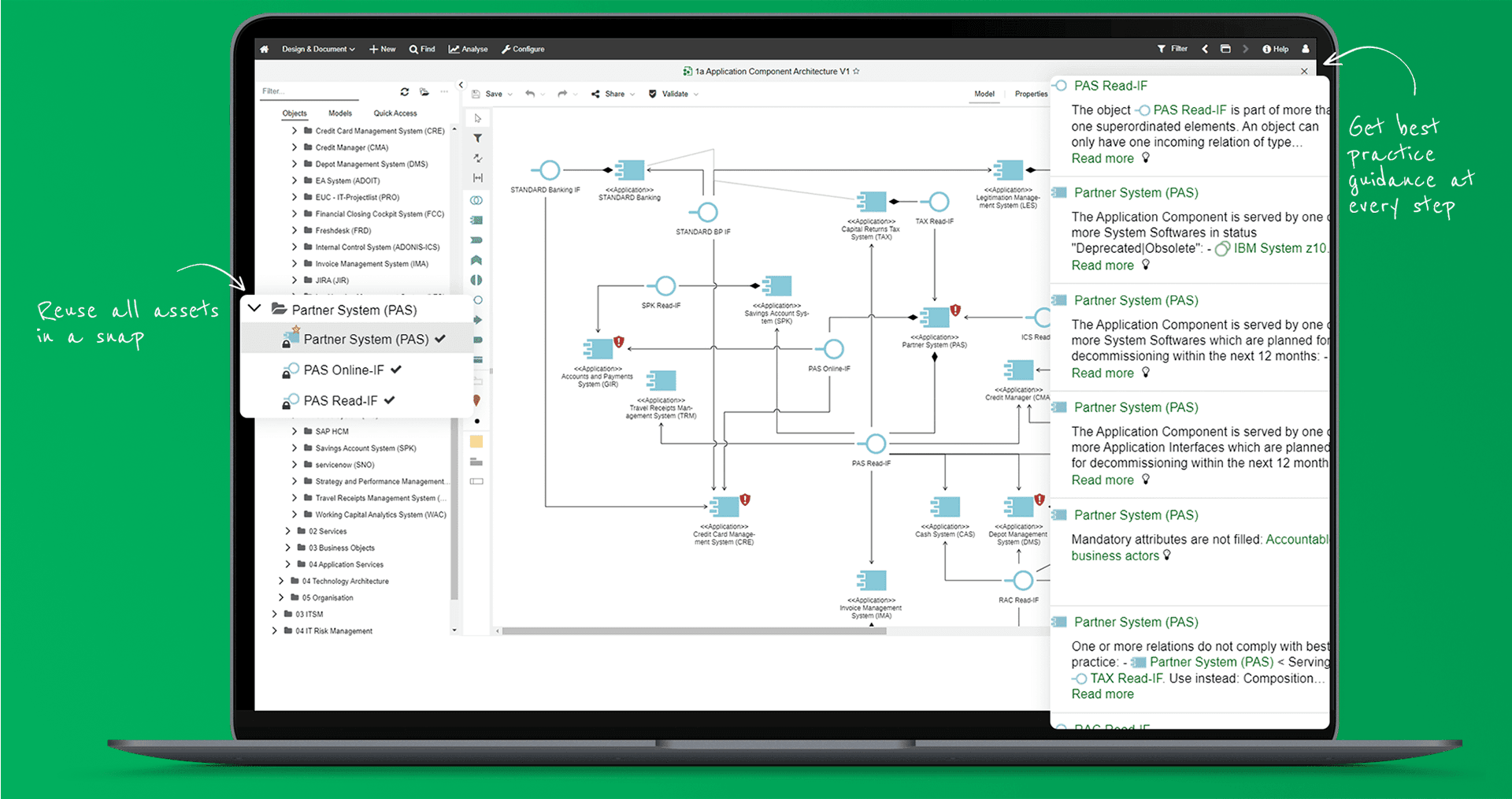Open the folder icon next to refresh
Viewport: 1512px width, 799px height.
click(x=424, y=91)
